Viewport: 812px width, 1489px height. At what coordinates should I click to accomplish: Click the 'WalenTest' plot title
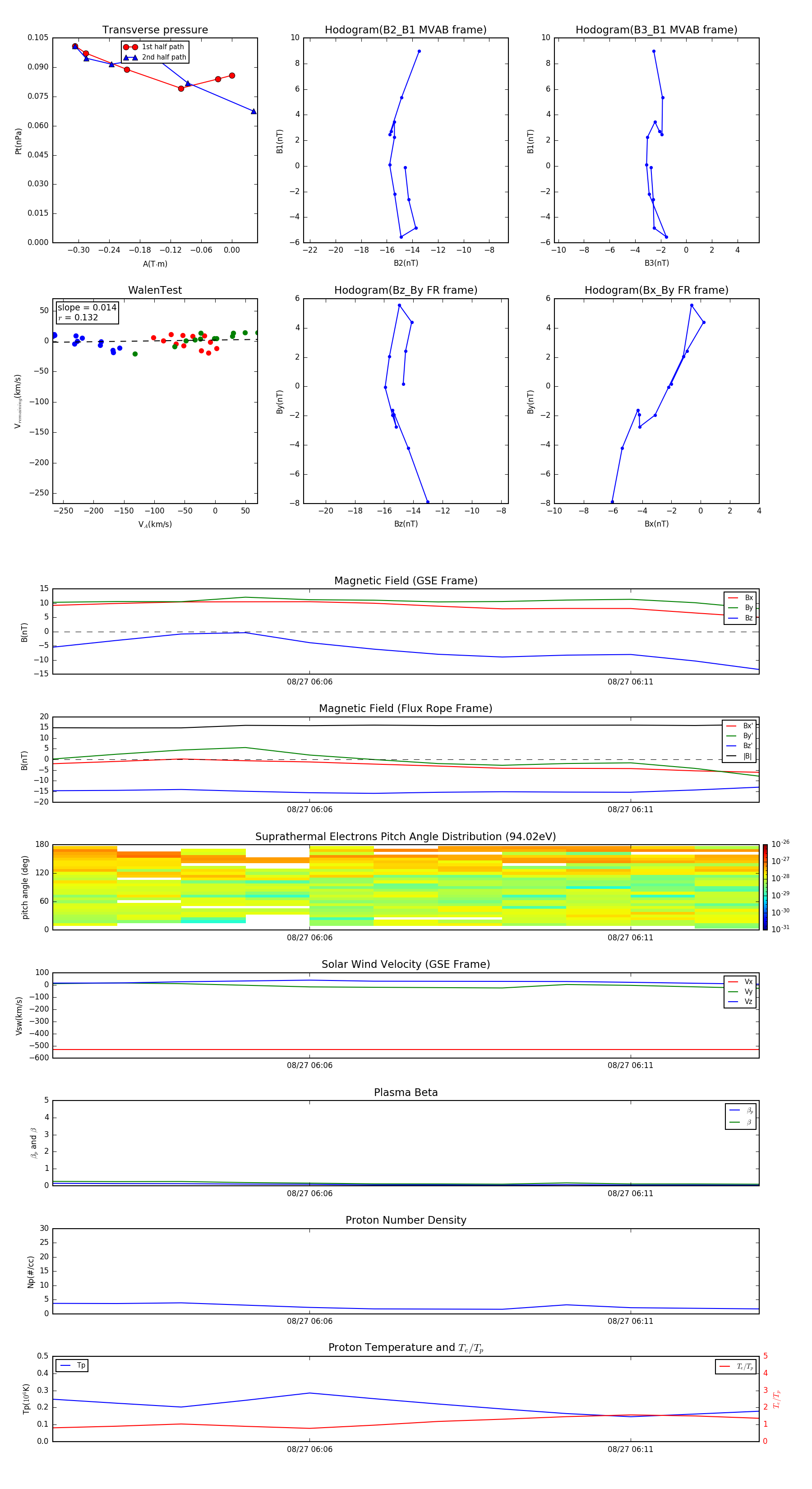[x=155, y=290]
